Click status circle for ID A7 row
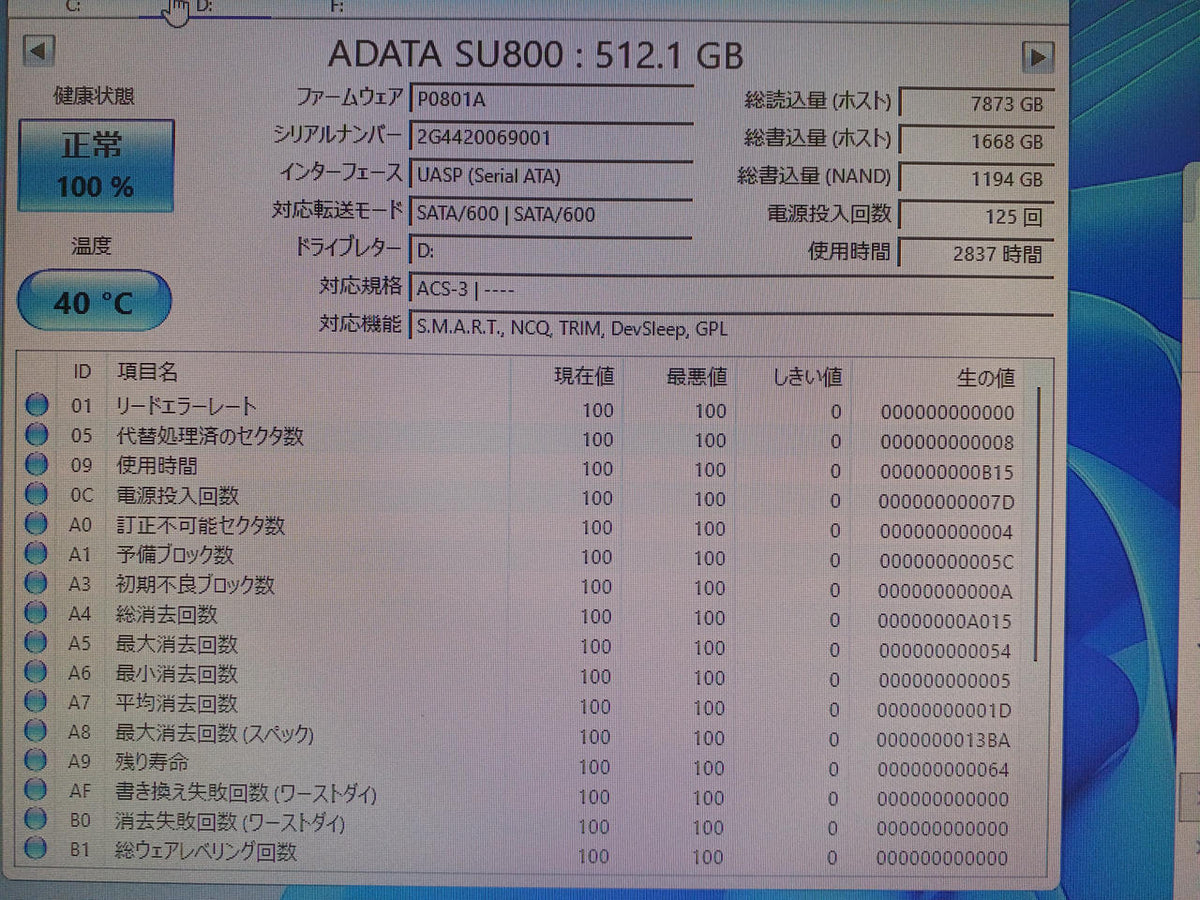Viewport: 1200px width, 900px height. 37,702
